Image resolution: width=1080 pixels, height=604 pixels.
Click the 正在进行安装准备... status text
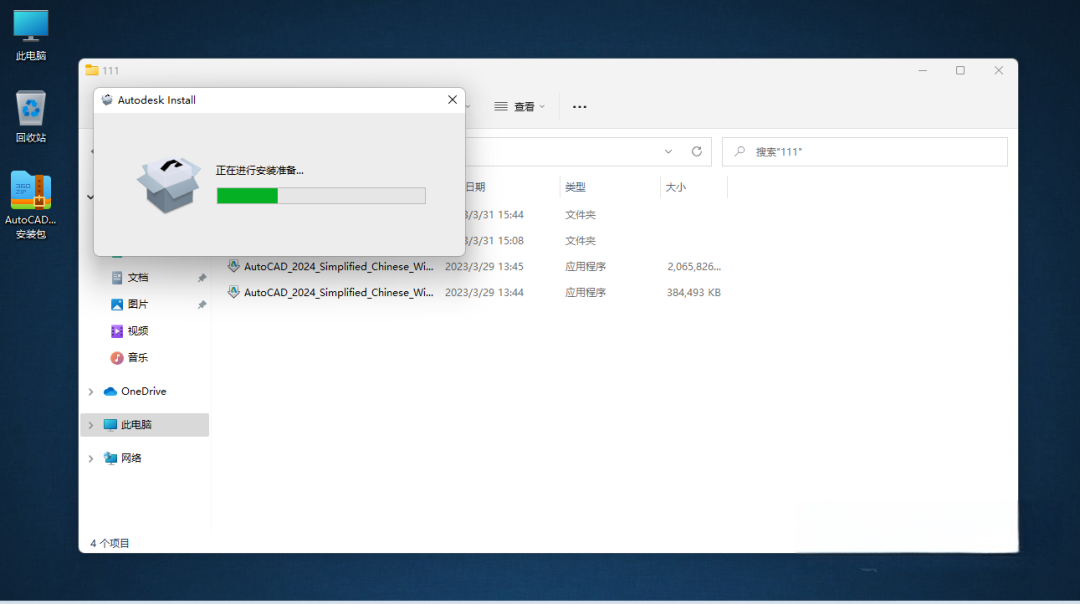point(260,170)
